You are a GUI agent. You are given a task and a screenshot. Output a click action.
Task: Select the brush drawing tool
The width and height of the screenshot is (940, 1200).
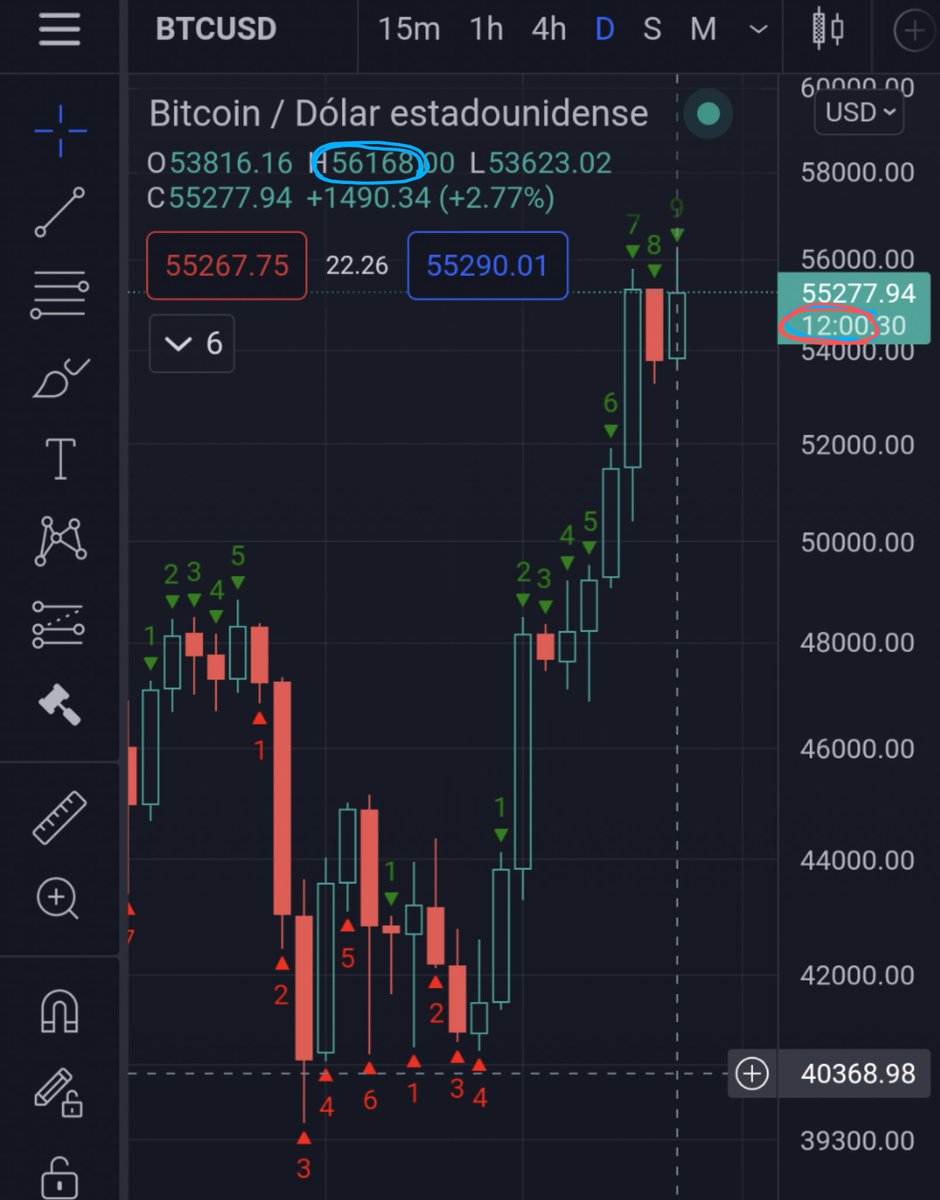point(60,379)
